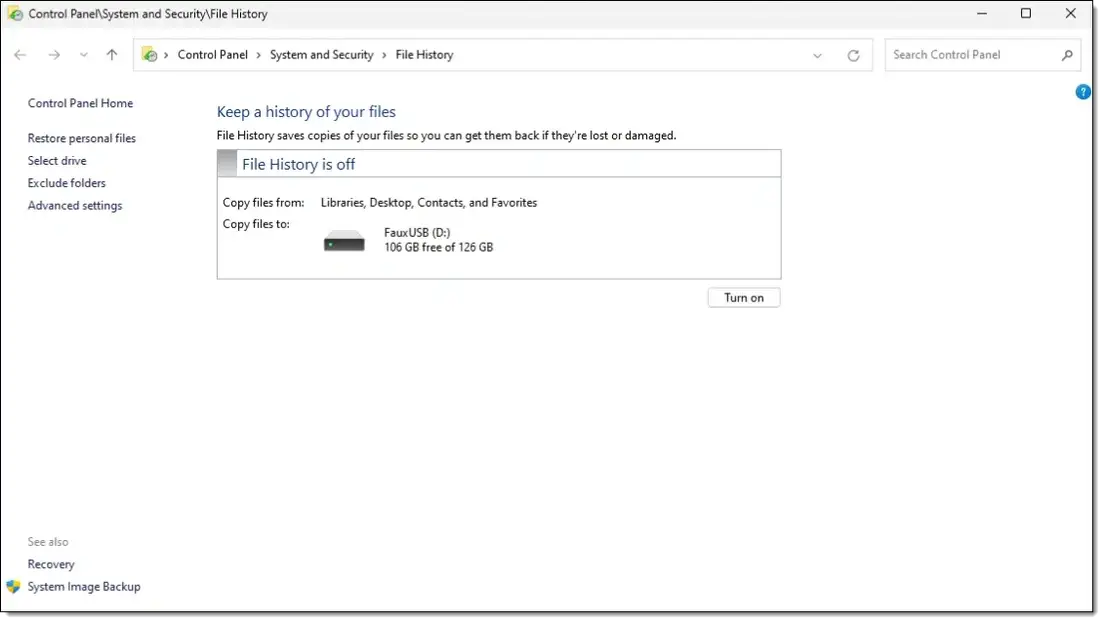Click 'File History is off' status heading

pyautogui.click(x=298, y=165)
